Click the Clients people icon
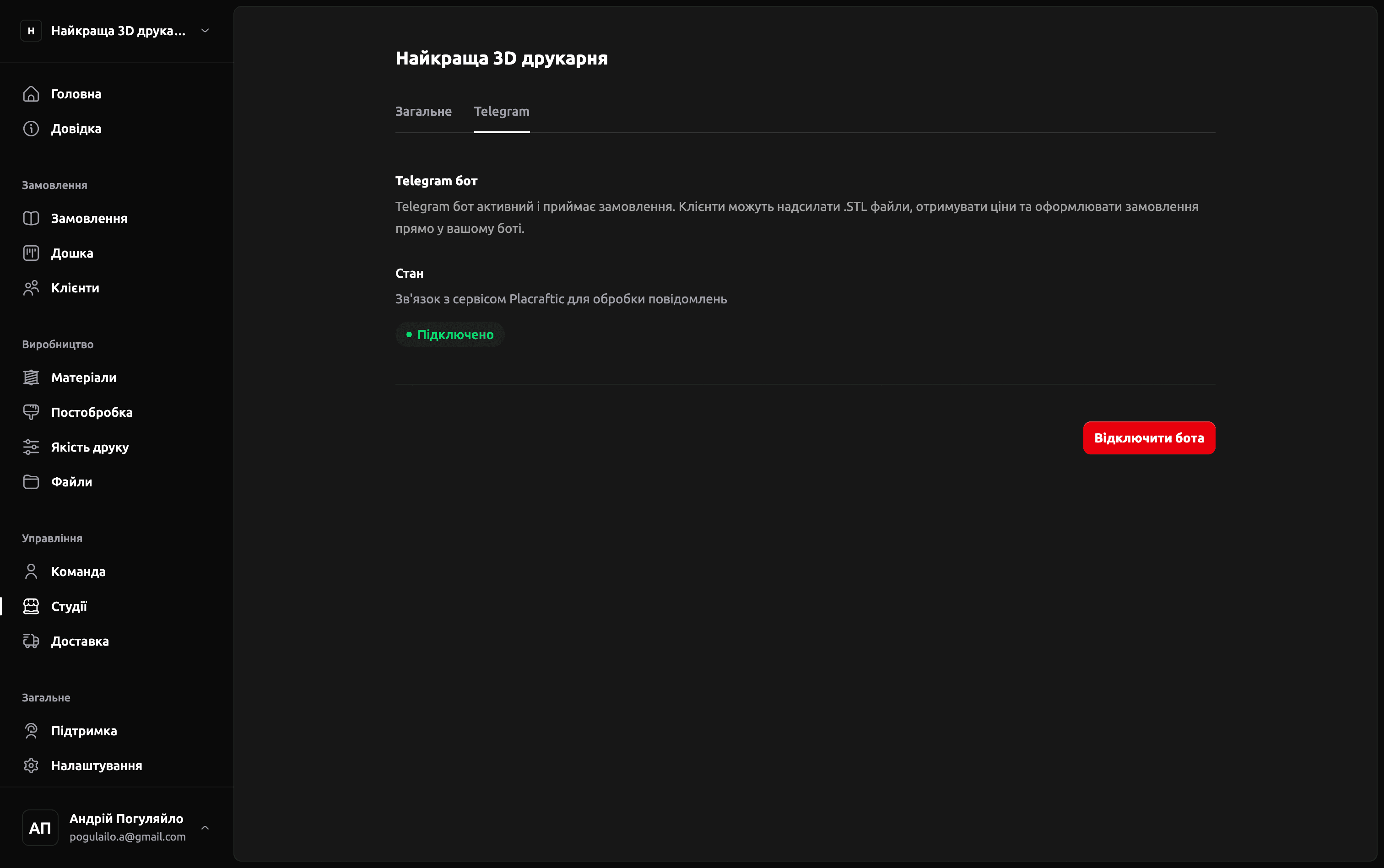The height and width of the screenshot is (868, 1384). [x=31, y=288]
